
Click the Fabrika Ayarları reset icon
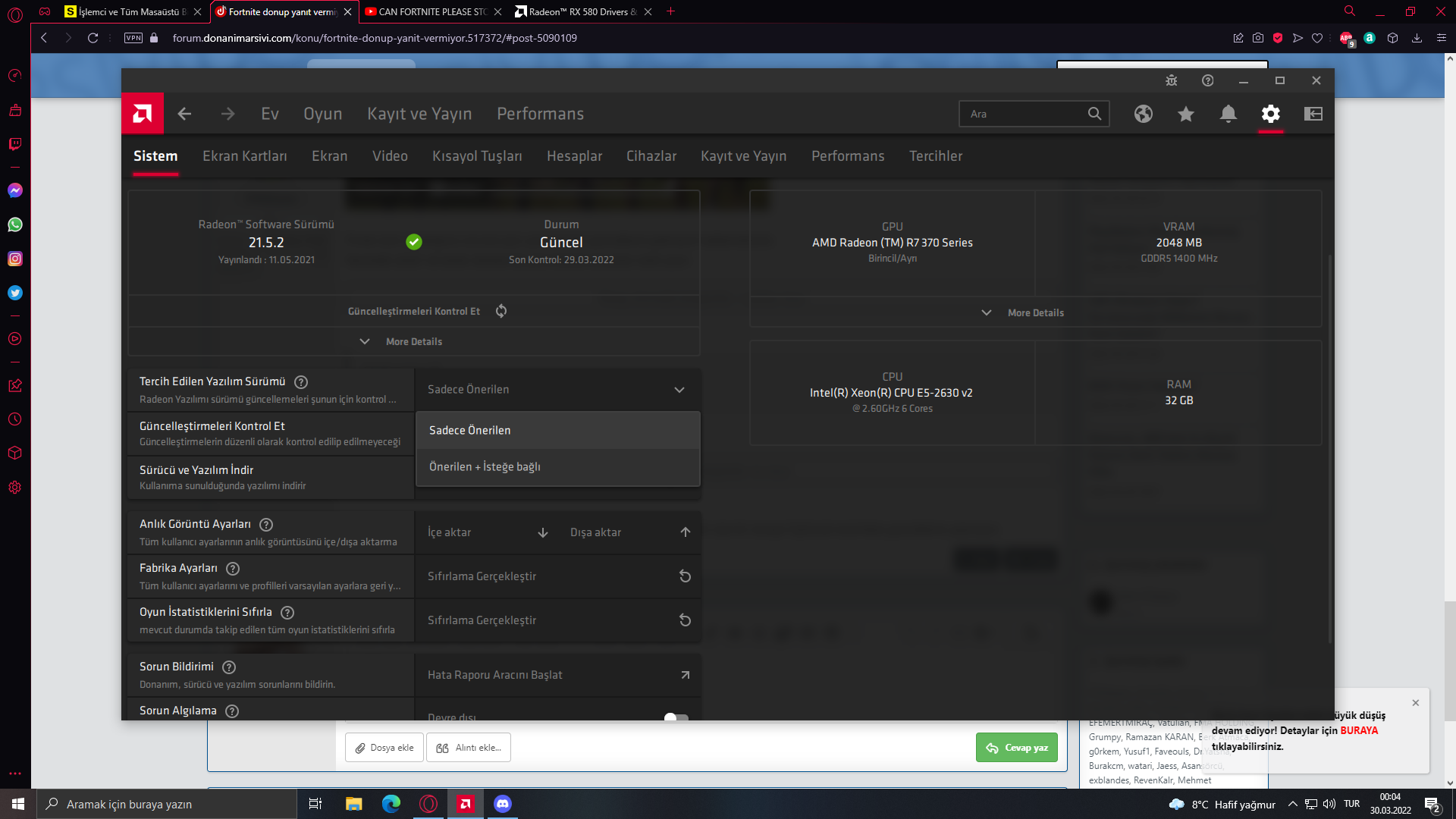[684, 576]
